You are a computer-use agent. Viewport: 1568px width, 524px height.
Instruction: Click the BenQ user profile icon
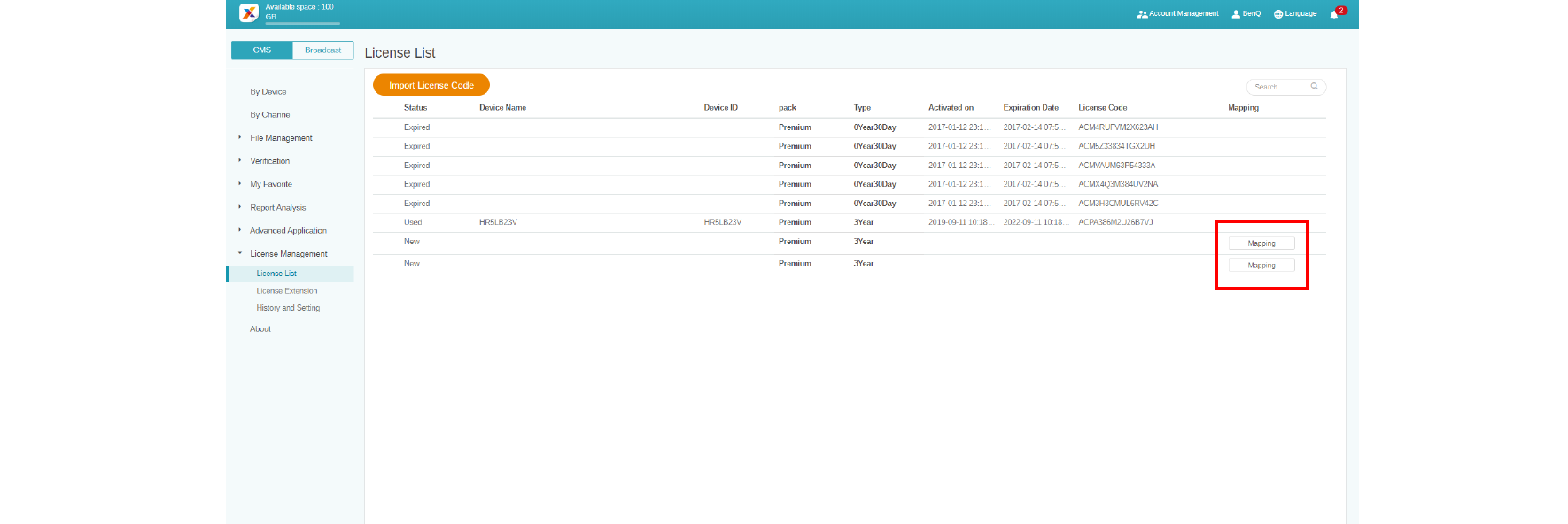click(x=1236, y=14)
